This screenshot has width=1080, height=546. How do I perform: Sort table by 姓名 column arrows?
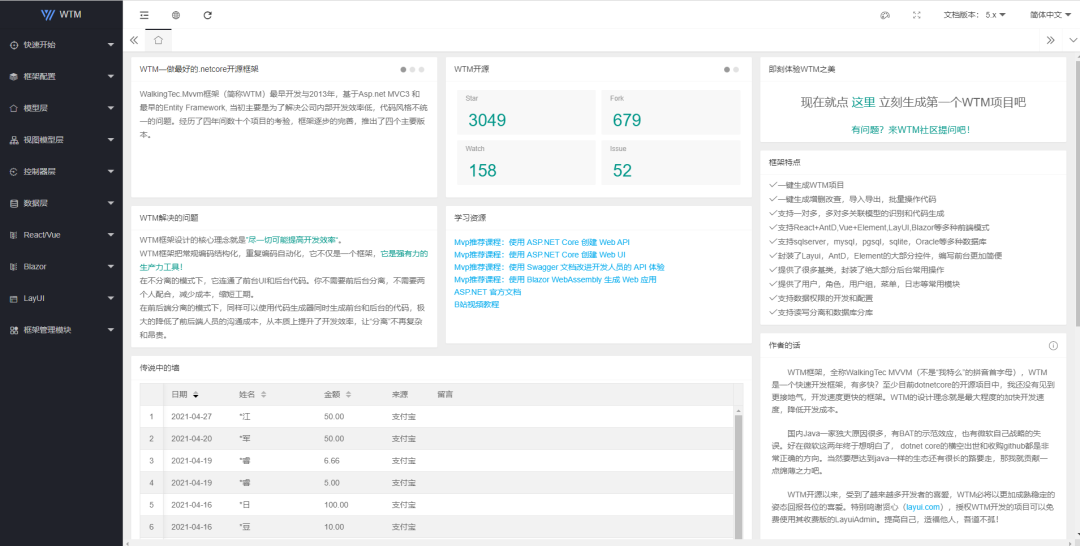coord(263,395)
